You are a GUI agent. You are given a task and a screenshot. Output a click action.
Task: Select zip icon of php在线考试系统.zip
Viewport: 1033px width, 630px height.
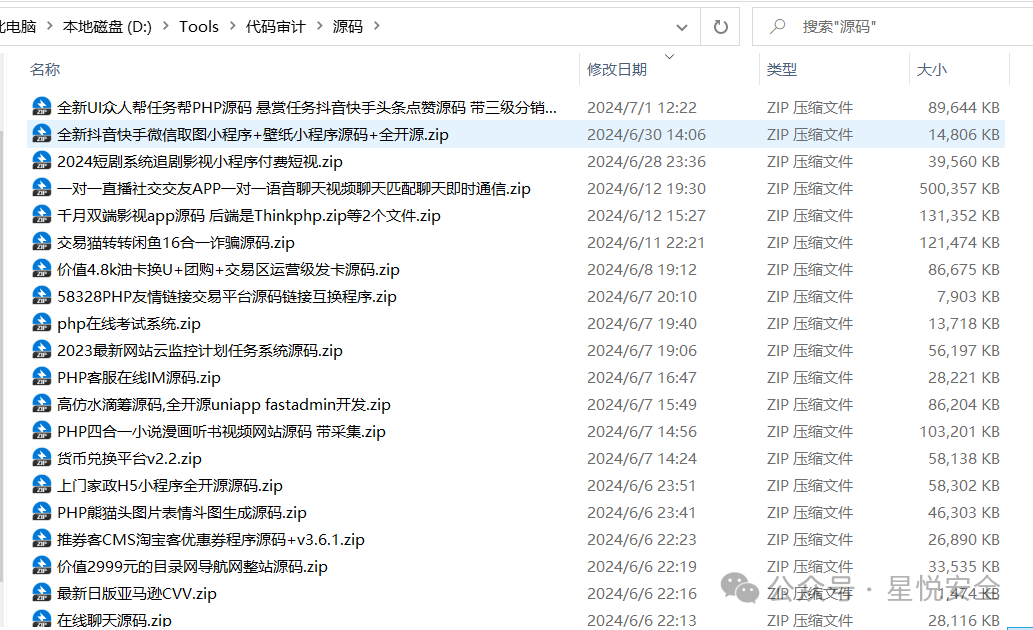point(42,323)
